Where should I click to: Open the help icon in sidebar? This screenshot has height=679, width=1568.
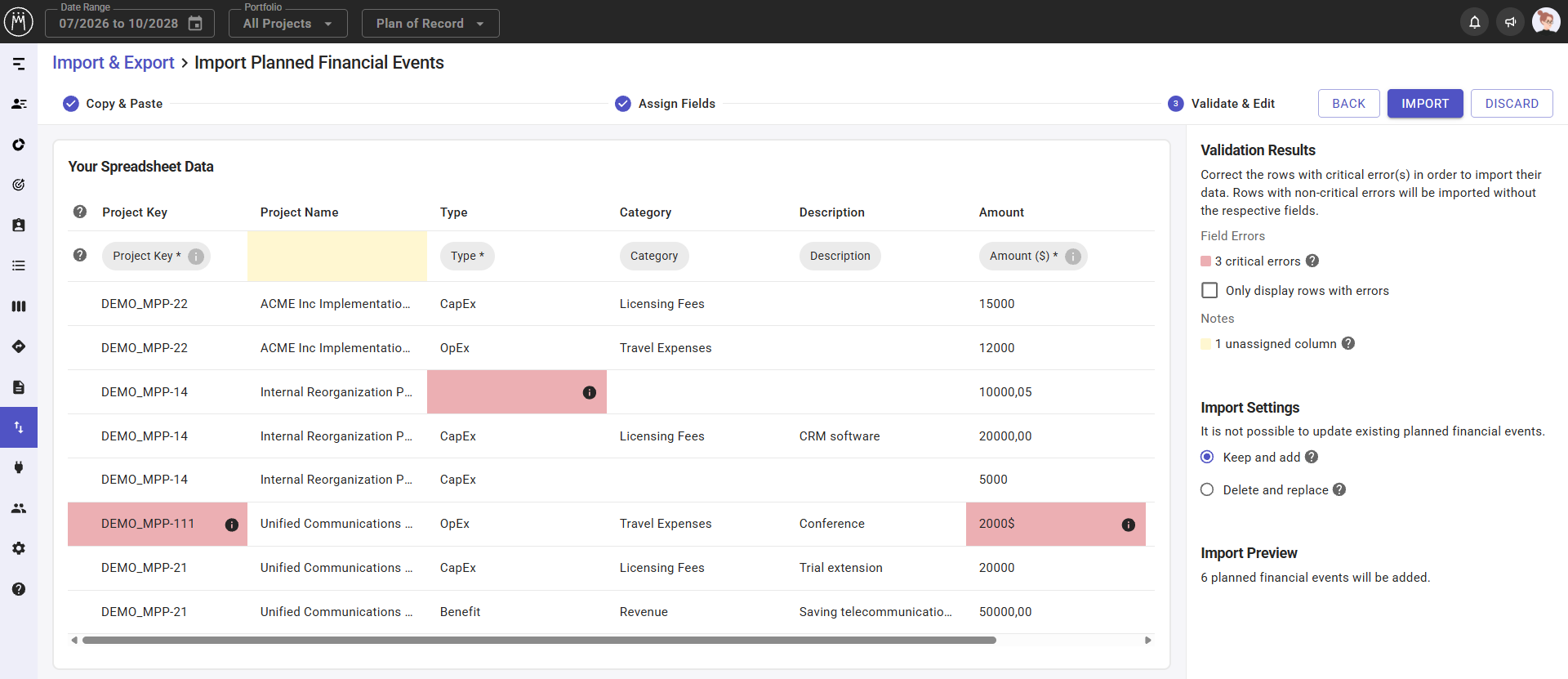point(19,589)
